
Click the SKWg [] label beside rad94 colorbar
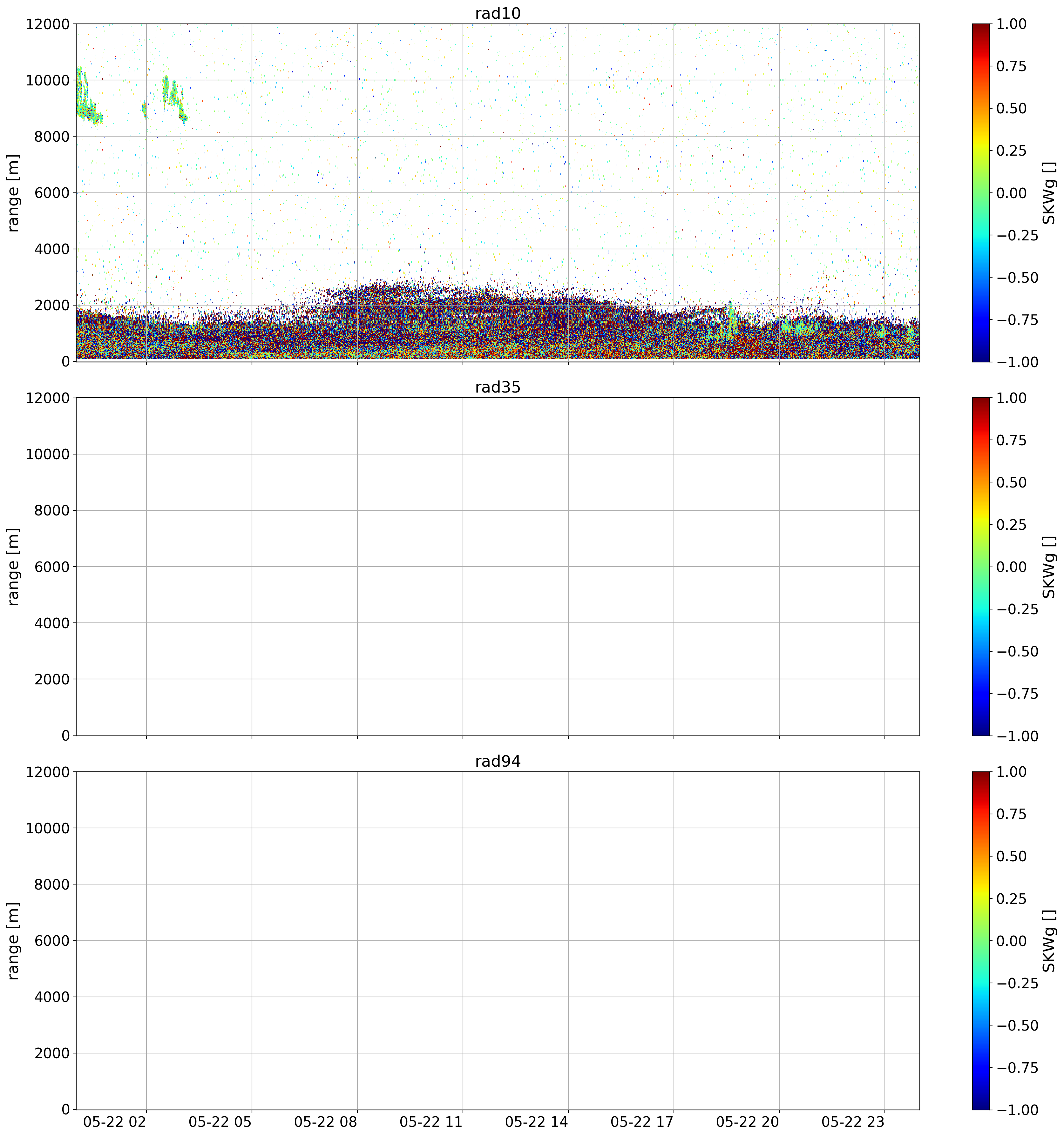click(1048, 941)
